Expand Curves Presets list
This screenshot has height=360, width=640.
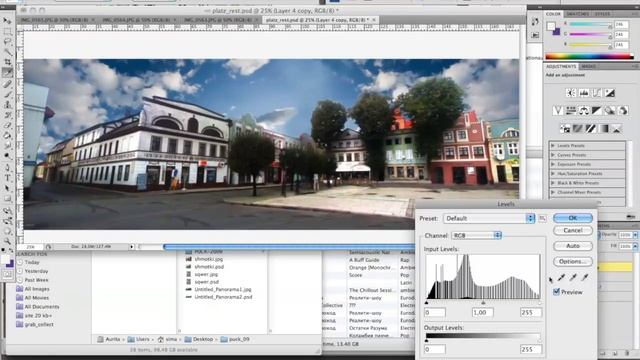(x=553, y=155)
